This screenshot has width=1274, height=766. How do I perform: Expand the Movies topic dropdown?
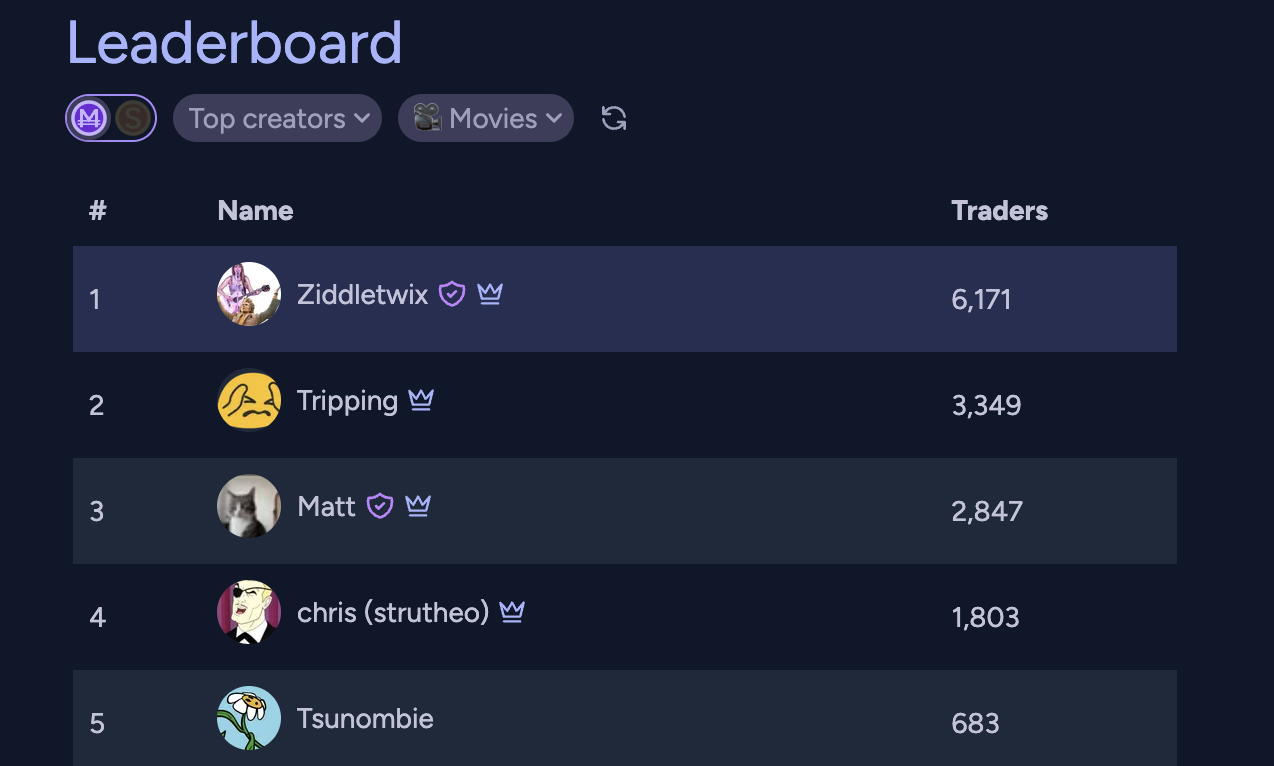pyautogui.click(x=486, y=119)
